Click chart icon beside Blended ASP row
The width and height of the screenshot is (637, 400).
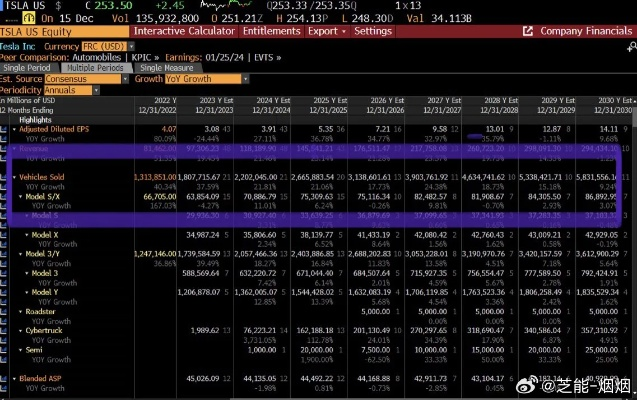click(x=4, y=378)
